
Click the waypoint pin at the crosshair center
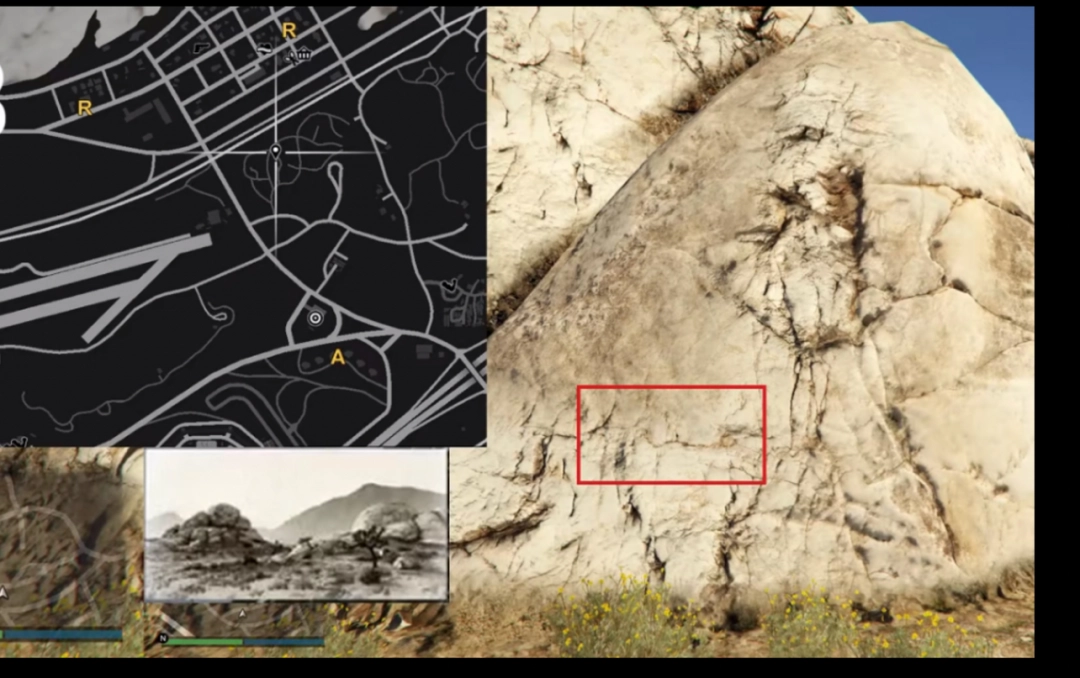coord(275,151)
